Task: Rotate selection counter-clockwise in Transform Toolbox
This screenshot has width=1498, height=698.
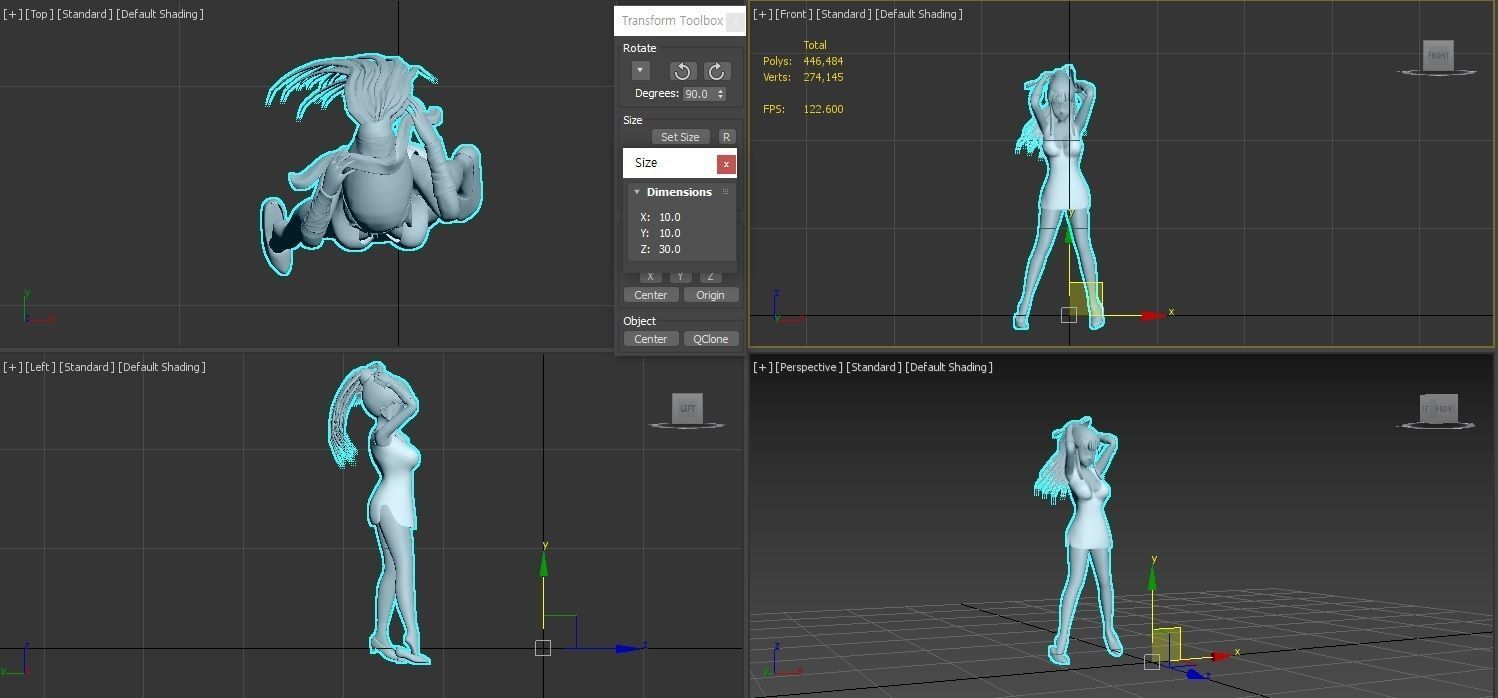Action: click(682, 71)
